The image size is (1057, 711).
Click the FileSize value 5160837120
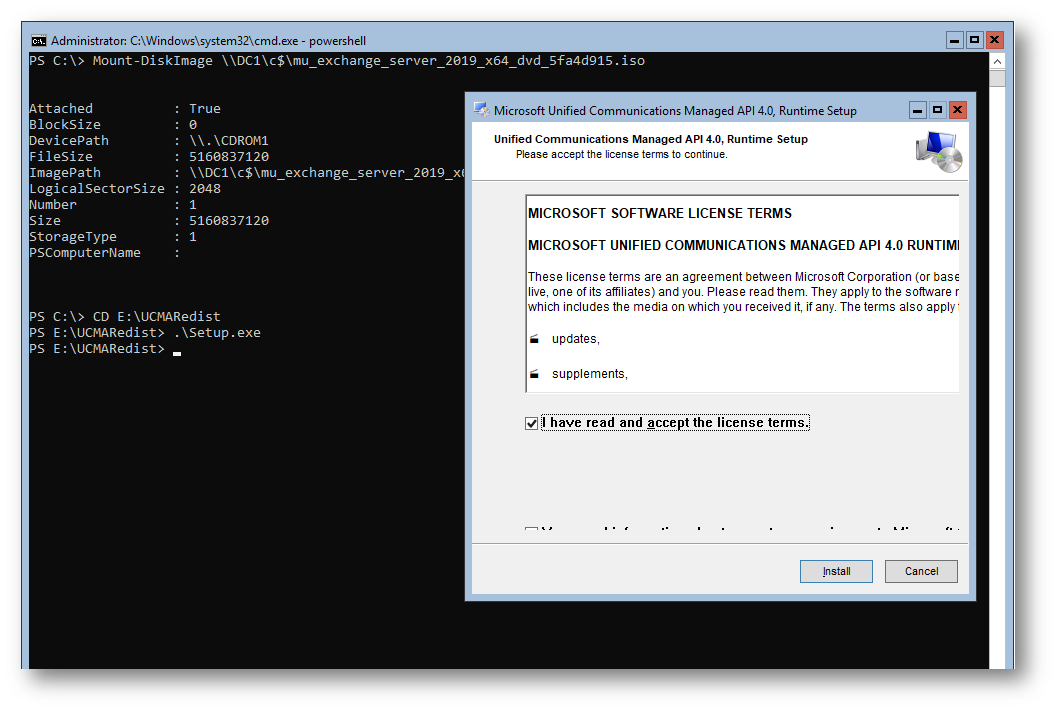click(x=229, y=156)
